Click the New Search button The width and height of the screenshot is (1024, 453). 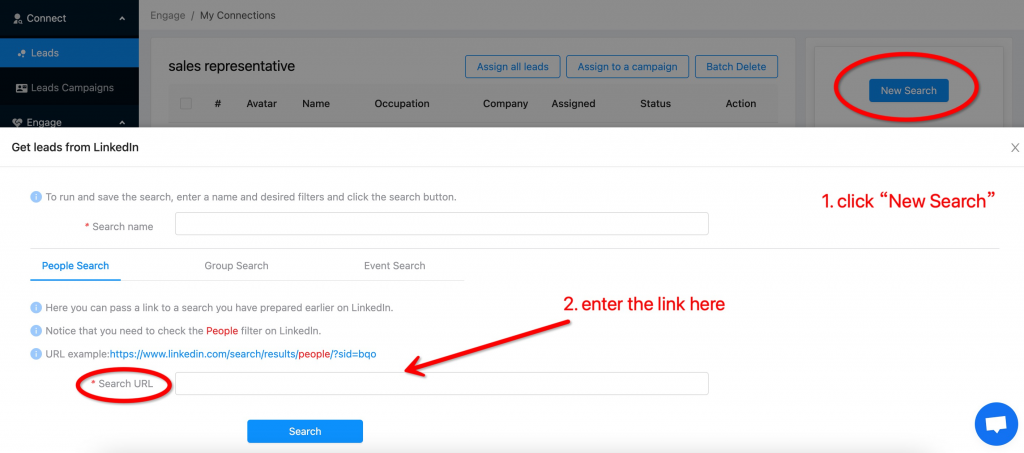(x=908, y=91)
